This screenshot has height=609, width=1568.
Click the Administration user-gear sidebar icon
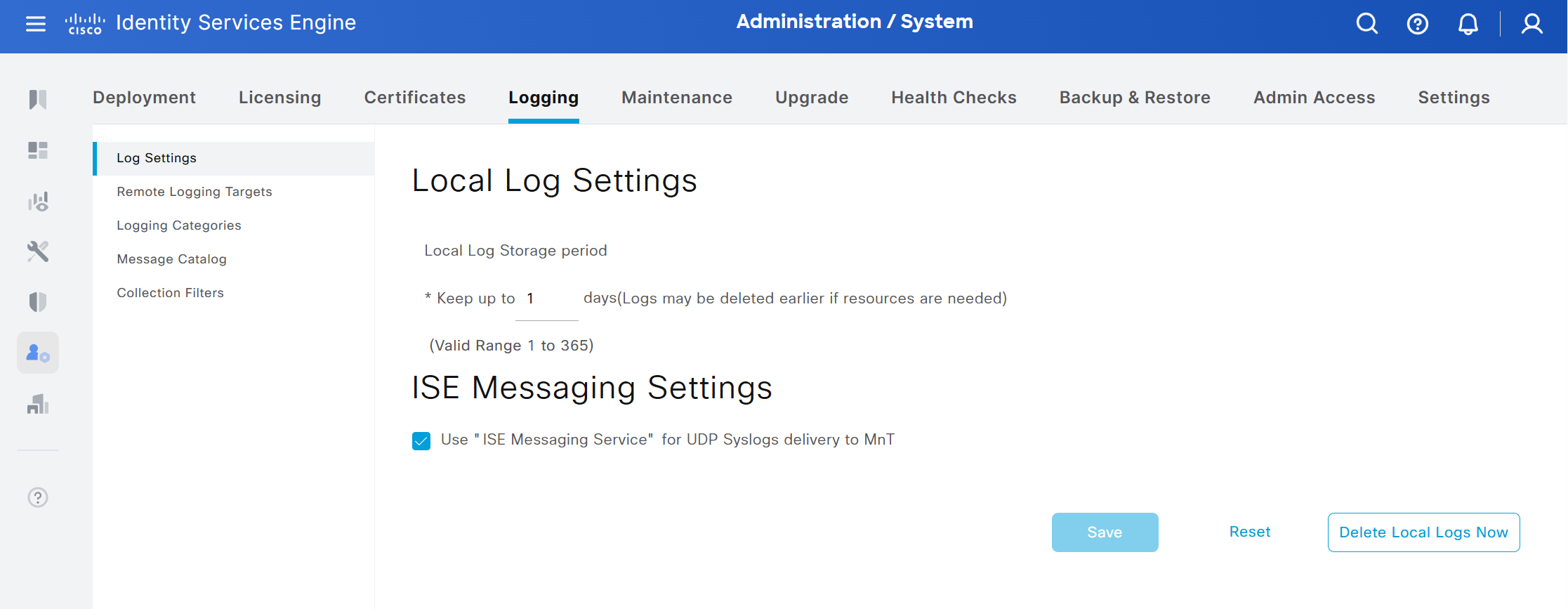[38, 353]
